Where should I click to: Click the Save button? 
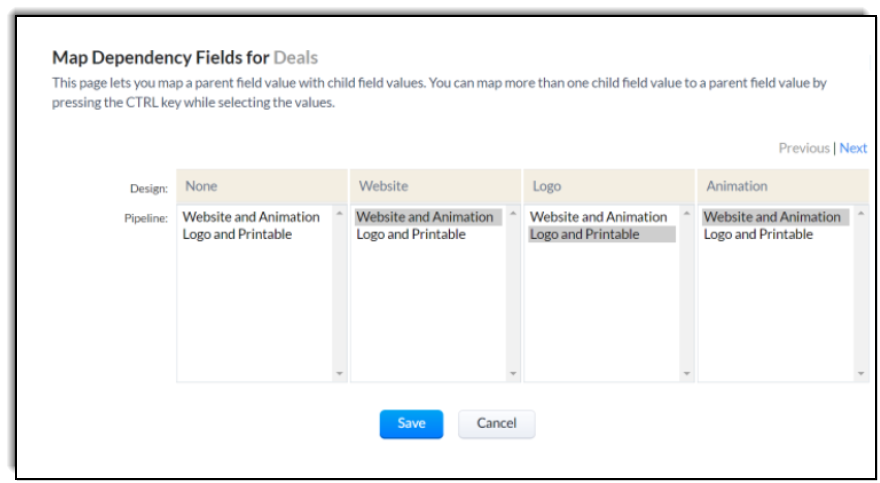coord(411,423)
